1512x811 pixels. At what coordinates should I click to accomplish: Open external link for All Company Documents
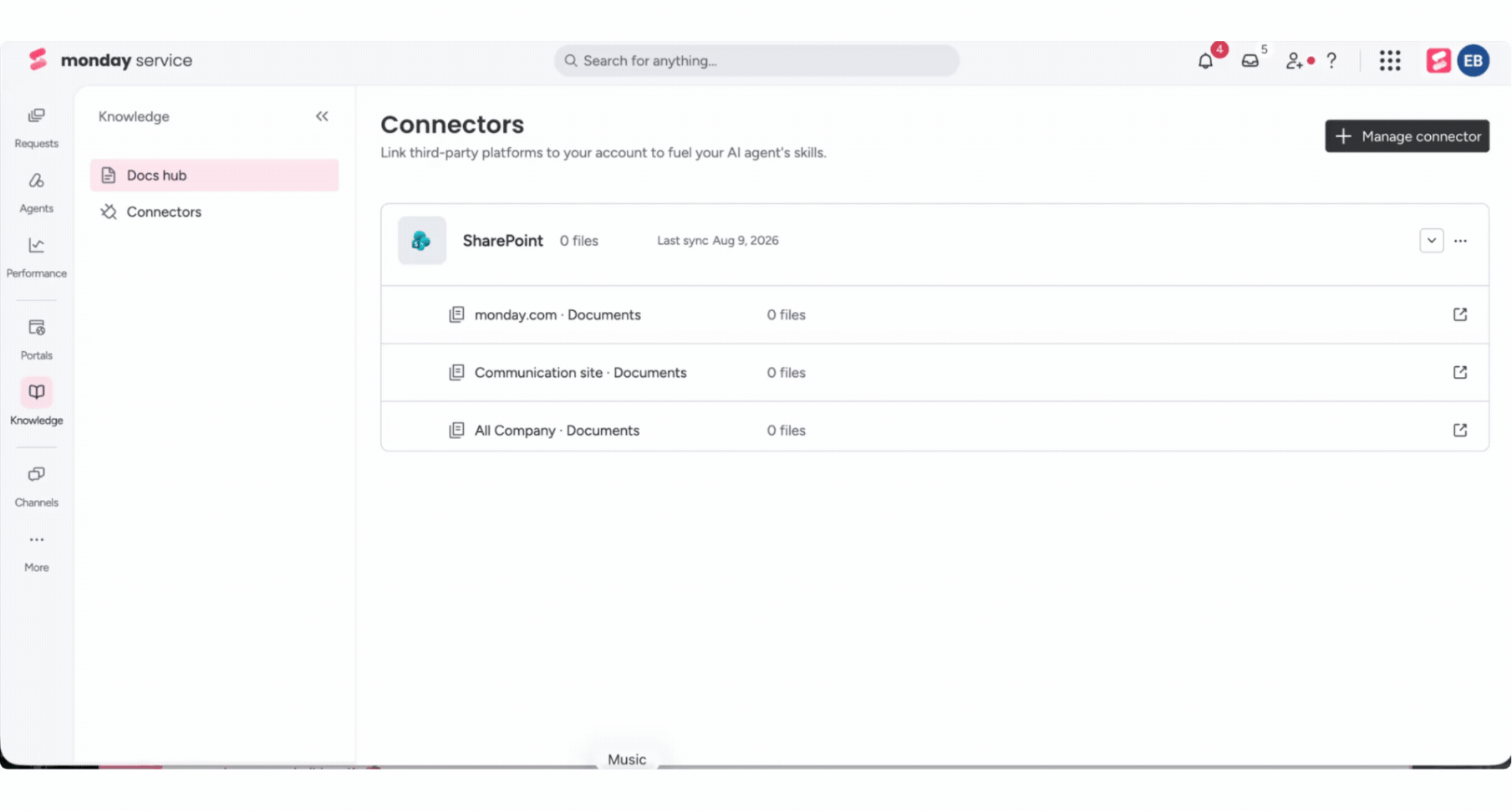(x=1460, y=430)
